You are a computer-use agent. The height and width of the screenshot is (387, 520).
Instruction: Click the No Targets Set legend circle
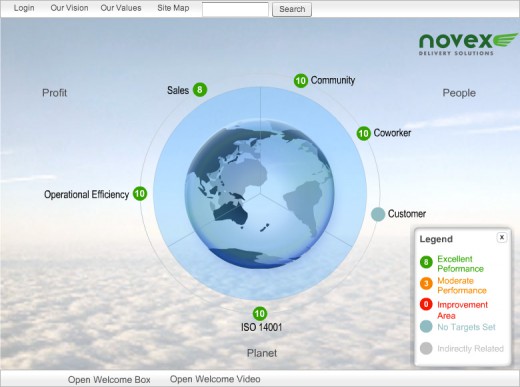click(x=426, y=326)
